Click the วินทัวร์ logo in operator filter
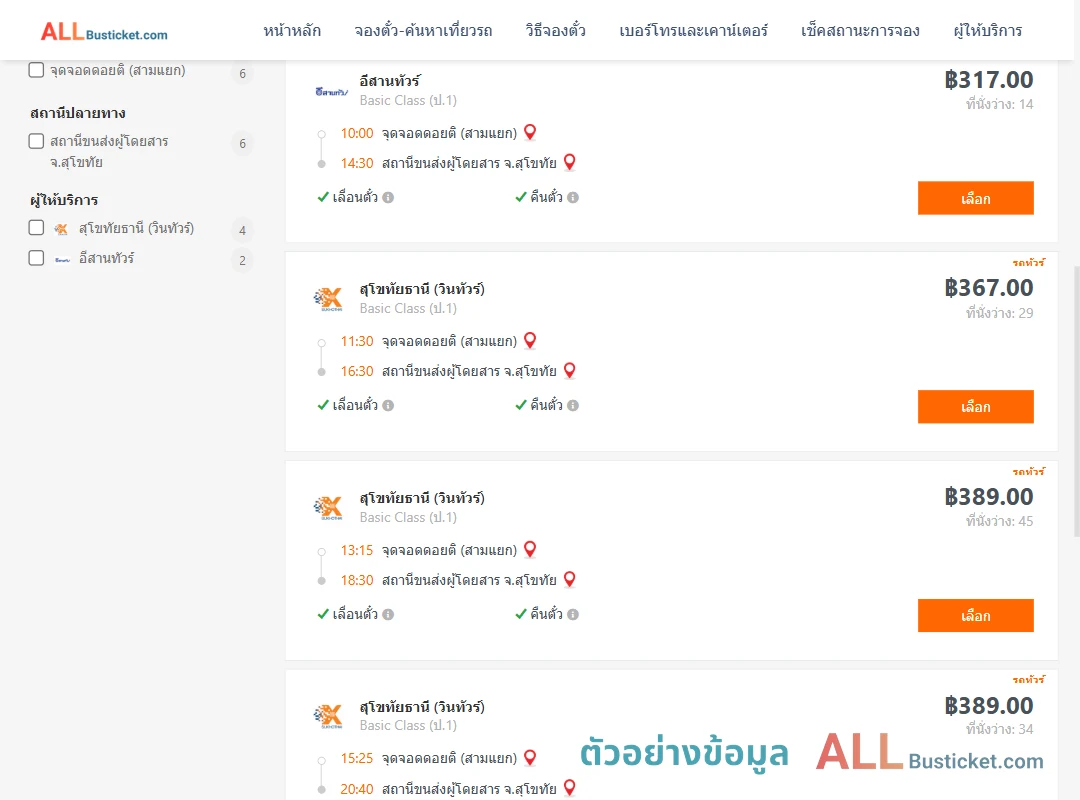The height and width of the screenshot is (800, 1080). click(x=61, y=229)
